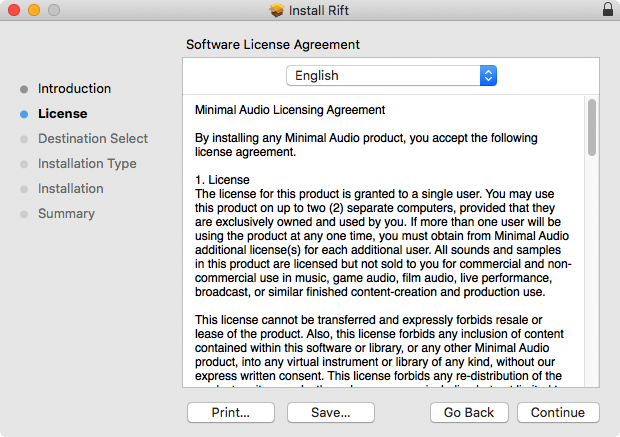
Task: Click the lock icon in title bar
Action: (608, 10)
